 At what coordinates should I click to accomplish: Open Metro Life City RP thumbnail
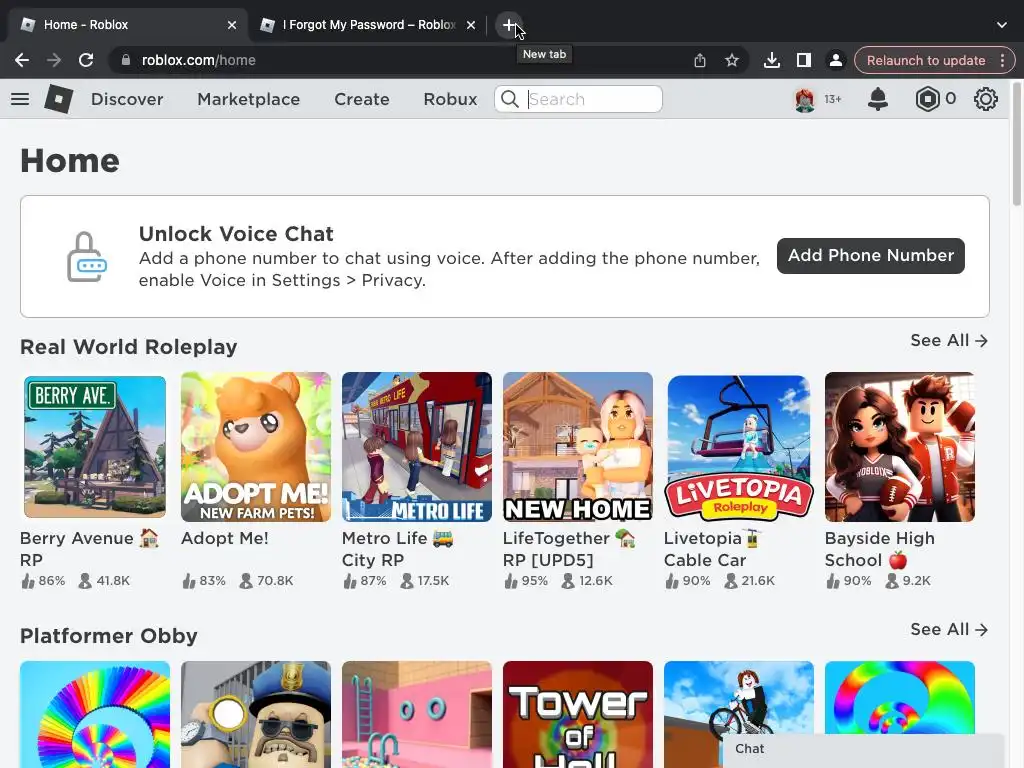tap(417, 447)
